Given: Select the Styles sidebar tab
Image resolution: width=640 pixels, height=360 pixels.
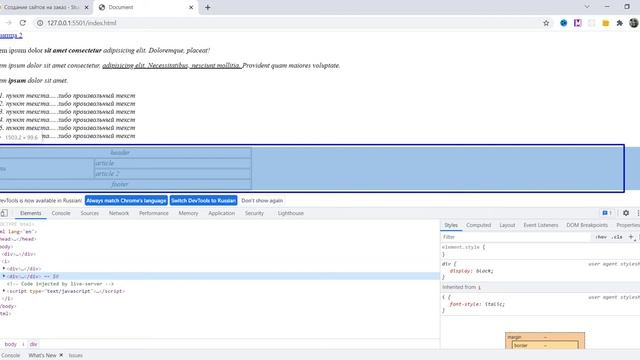Looking at the screenshot, I should tap(451, 225).
